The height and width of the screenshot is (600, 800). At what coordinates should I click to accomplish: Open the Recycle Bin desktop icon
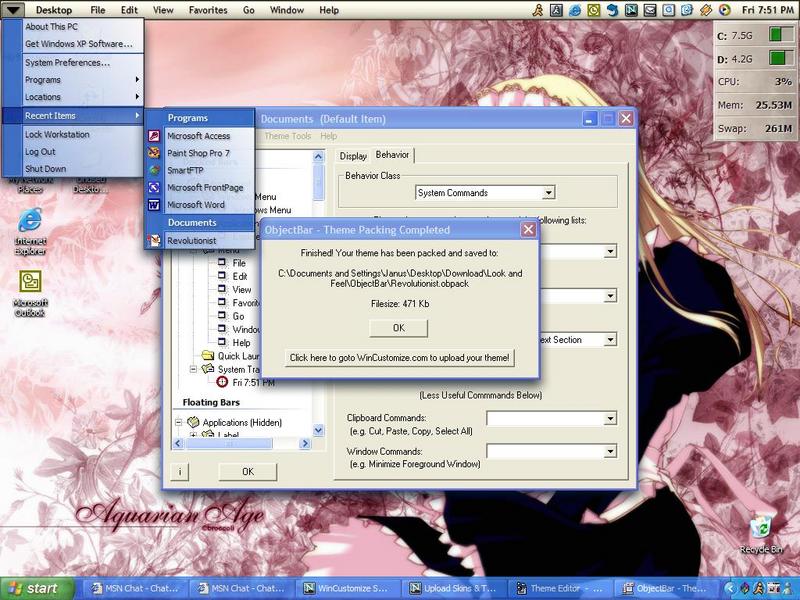(x=761, y=528)
